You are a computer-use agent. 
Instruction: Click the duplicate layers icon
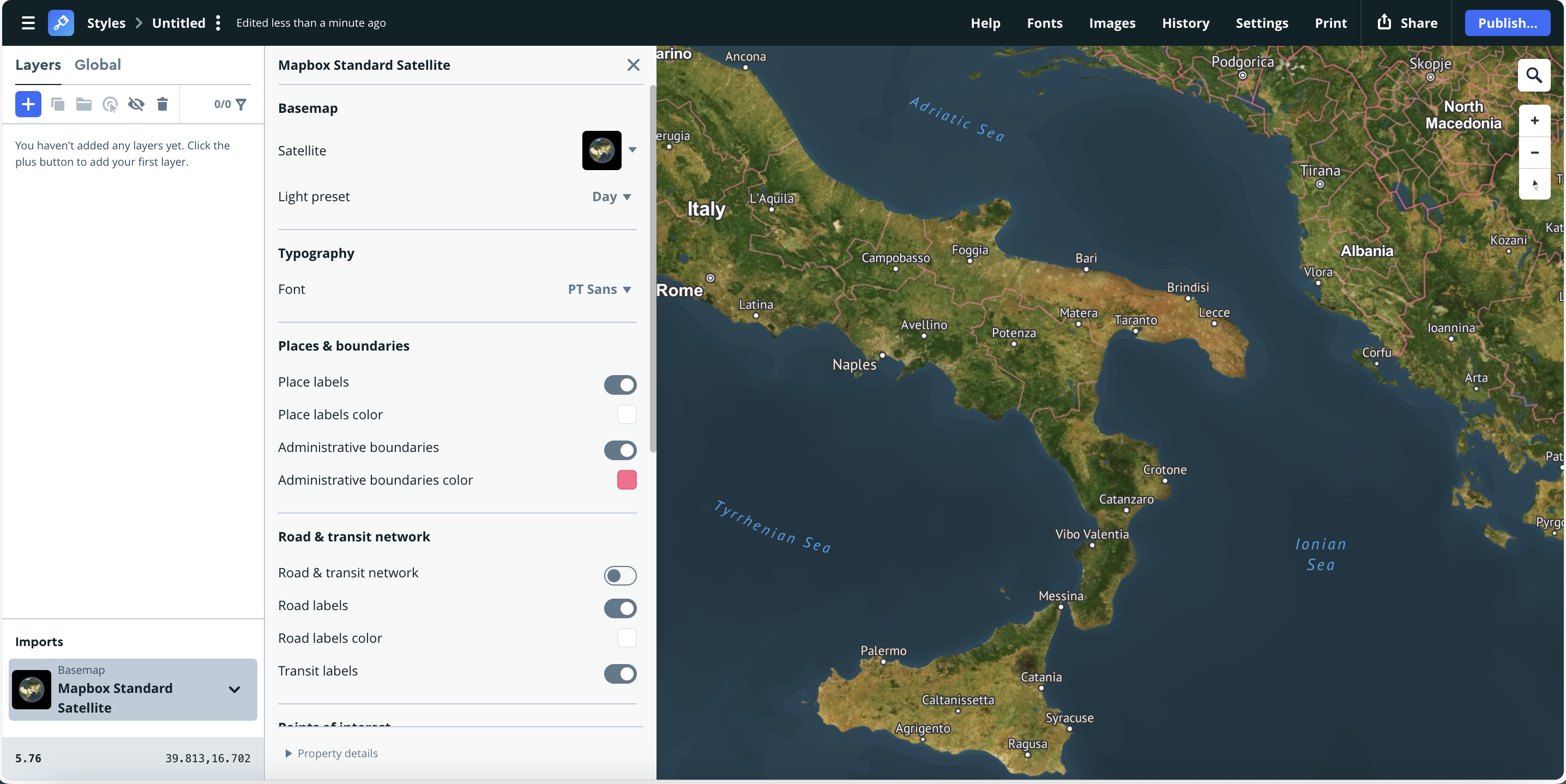(58, 104)
